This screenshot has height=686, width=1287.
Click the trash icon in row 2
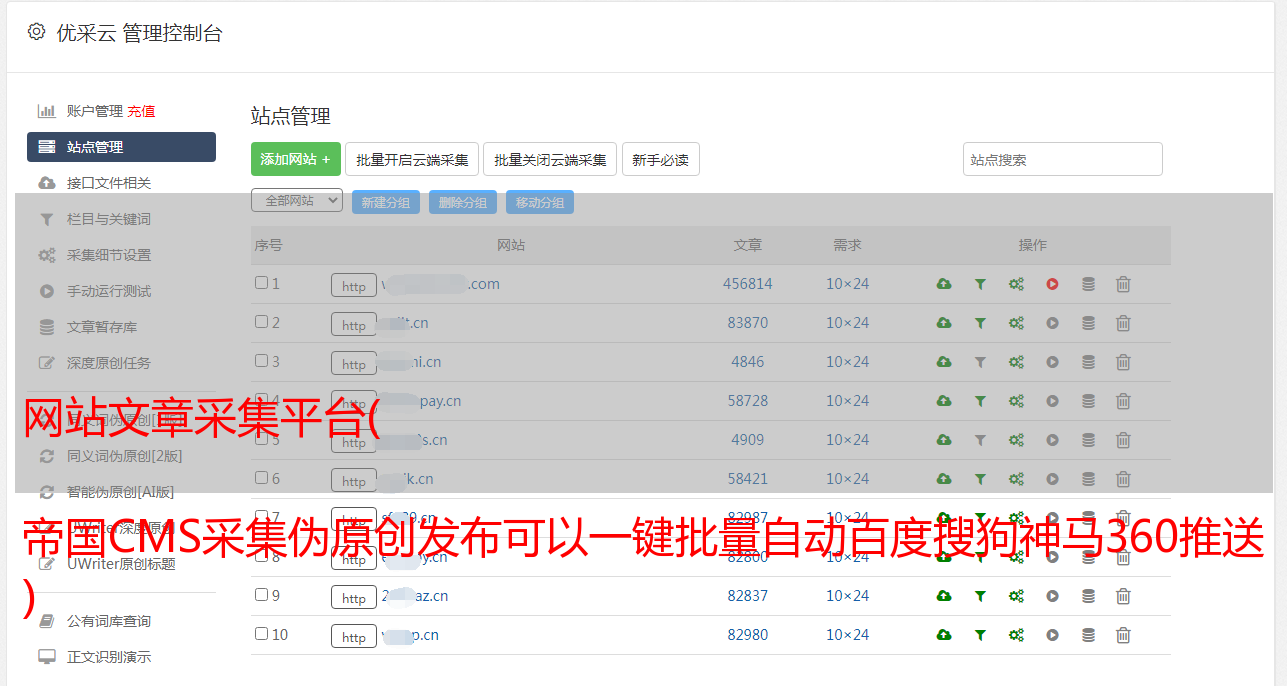point(1123,323)
